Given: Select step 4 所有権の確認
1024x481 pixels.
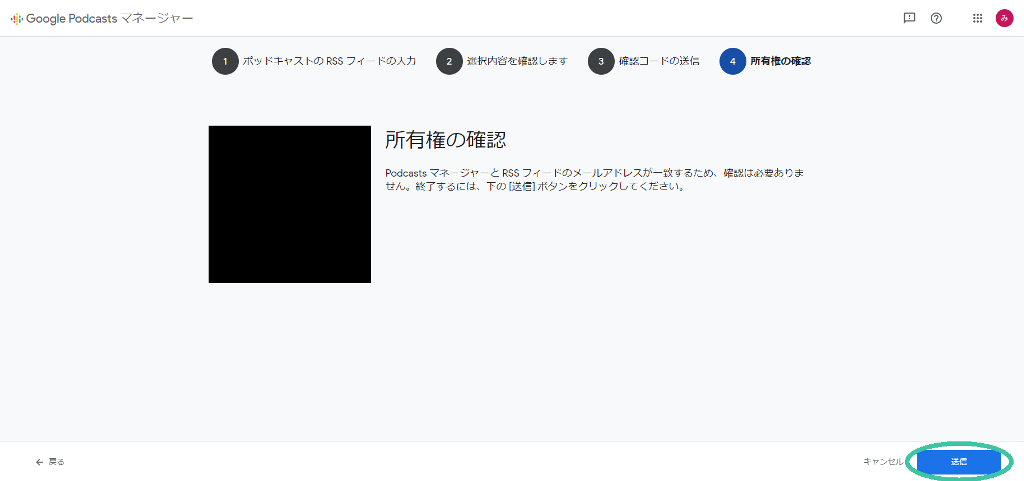Looking at the screenshot, I should point(765,61).
